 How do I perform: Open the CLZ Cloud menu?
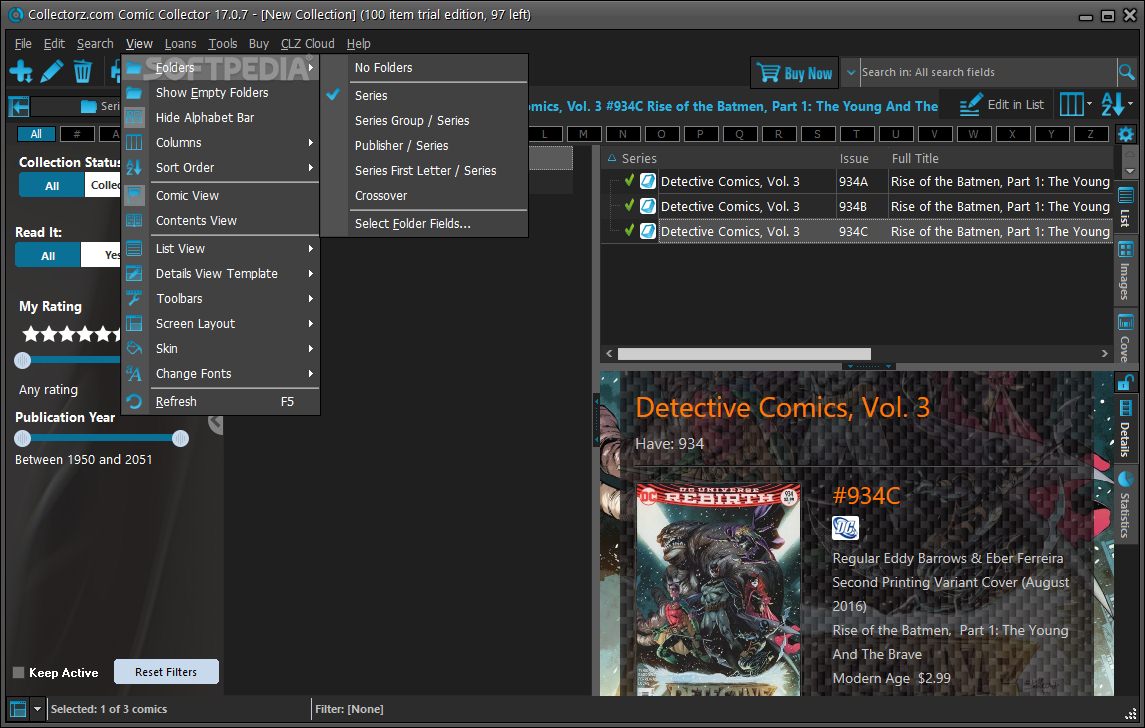pos(307,44)
